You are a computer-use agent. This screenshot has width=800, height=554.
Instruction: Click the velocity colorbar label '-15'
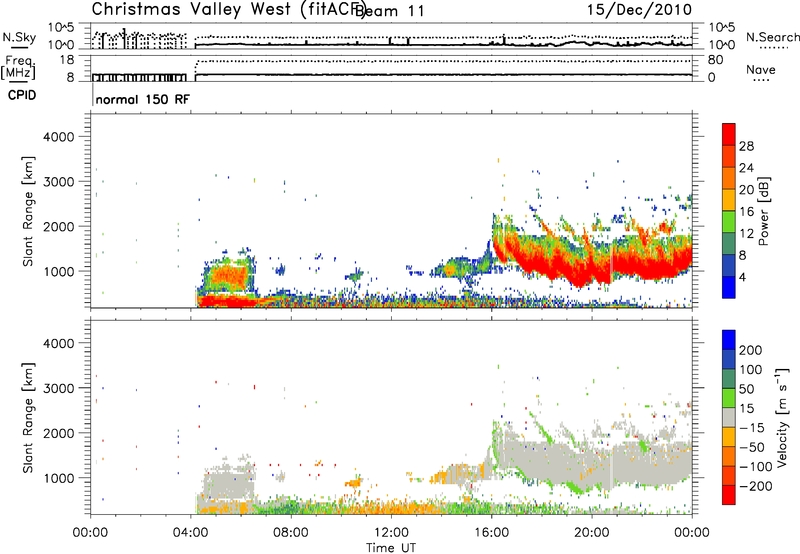click(x=752, y=428)
